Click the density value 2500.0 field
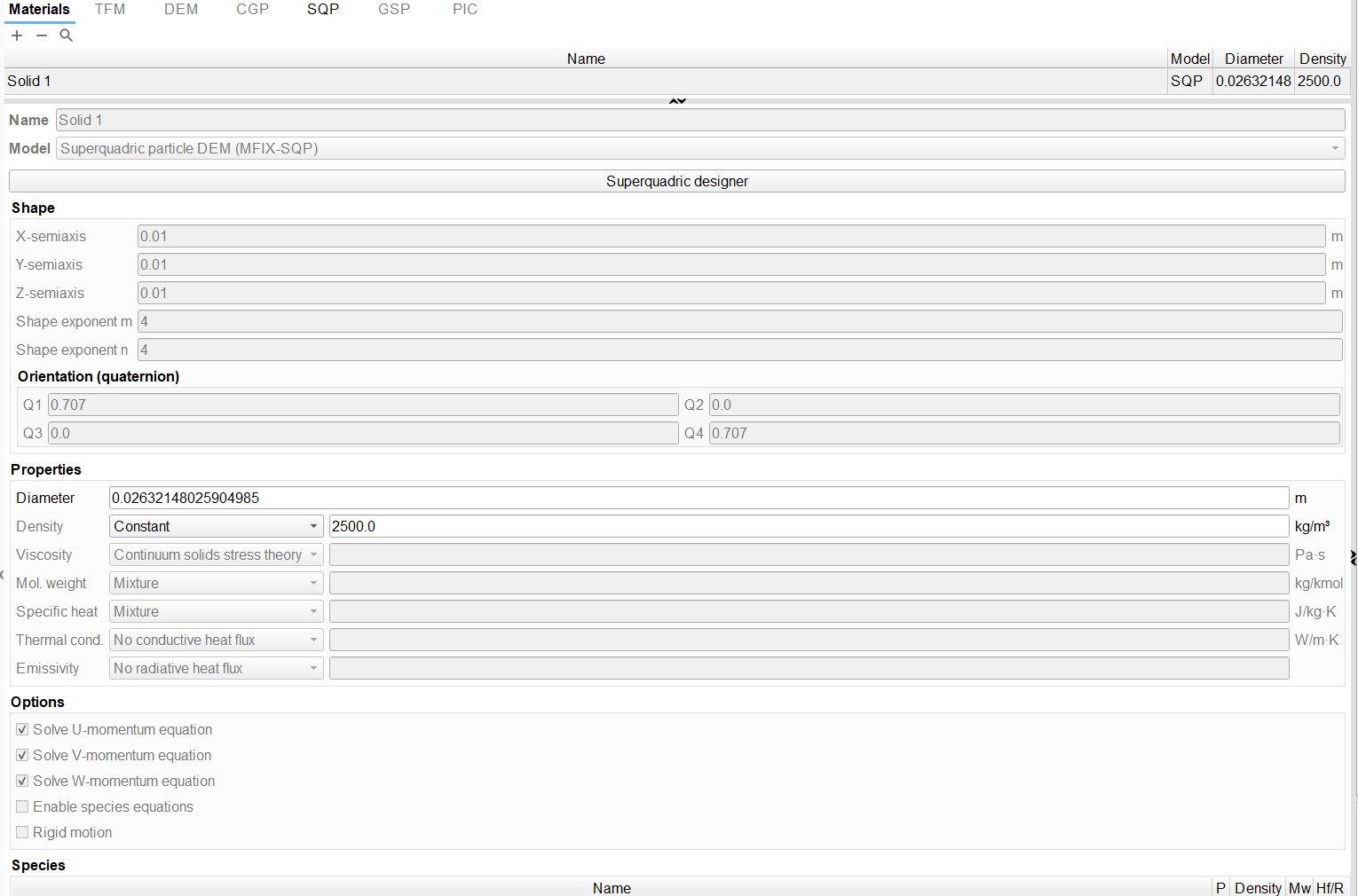 (x=808, y=526)
